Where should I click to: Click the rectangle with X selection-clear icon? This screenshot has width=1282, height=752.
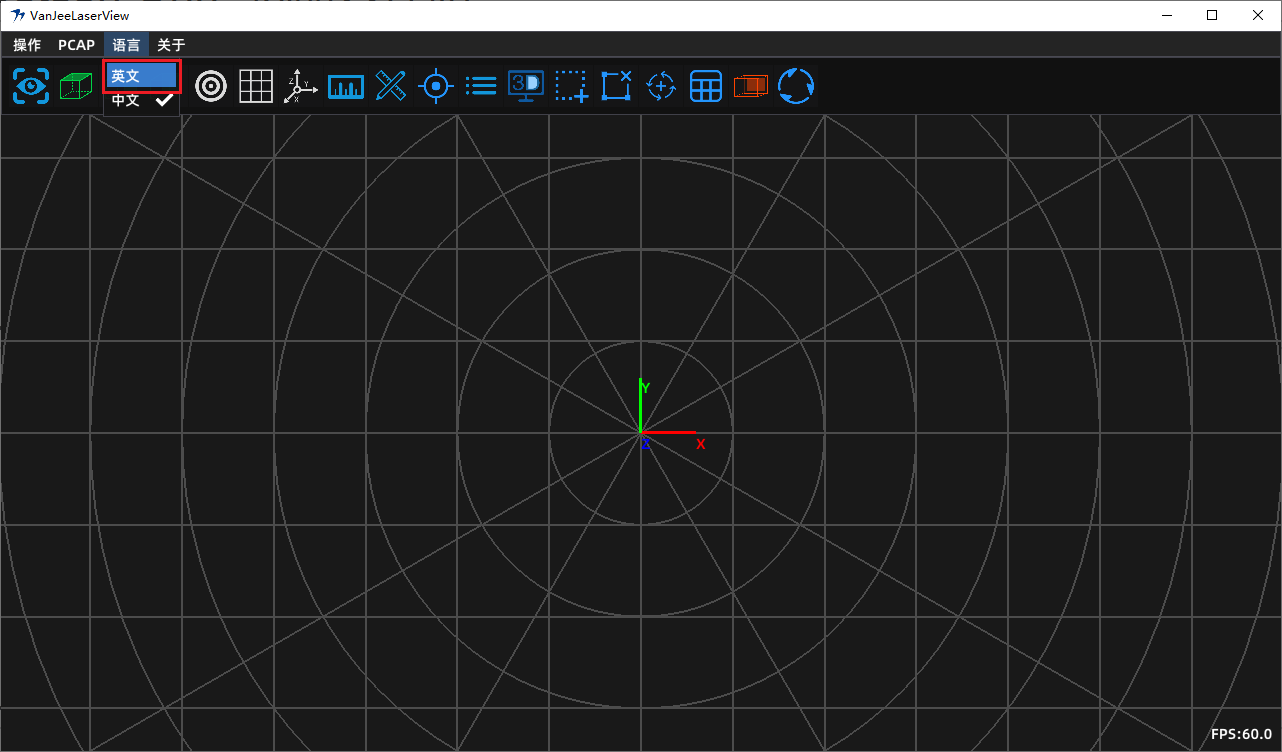[x=616, y=87]
